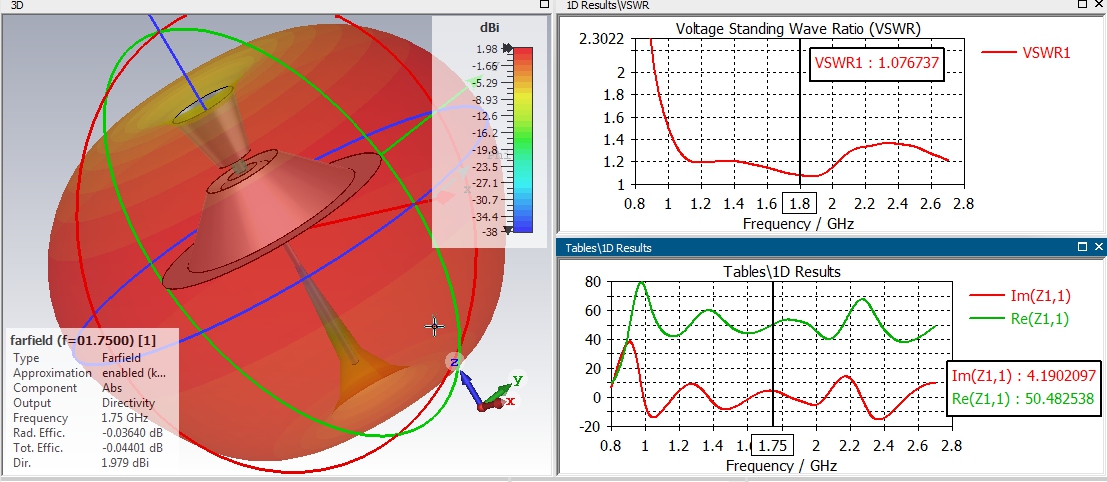Click the 1.8 frequency marker label on VSWR plot
Image resolution: width=1107 pixels, height=482 pixels.
(799, 205)
